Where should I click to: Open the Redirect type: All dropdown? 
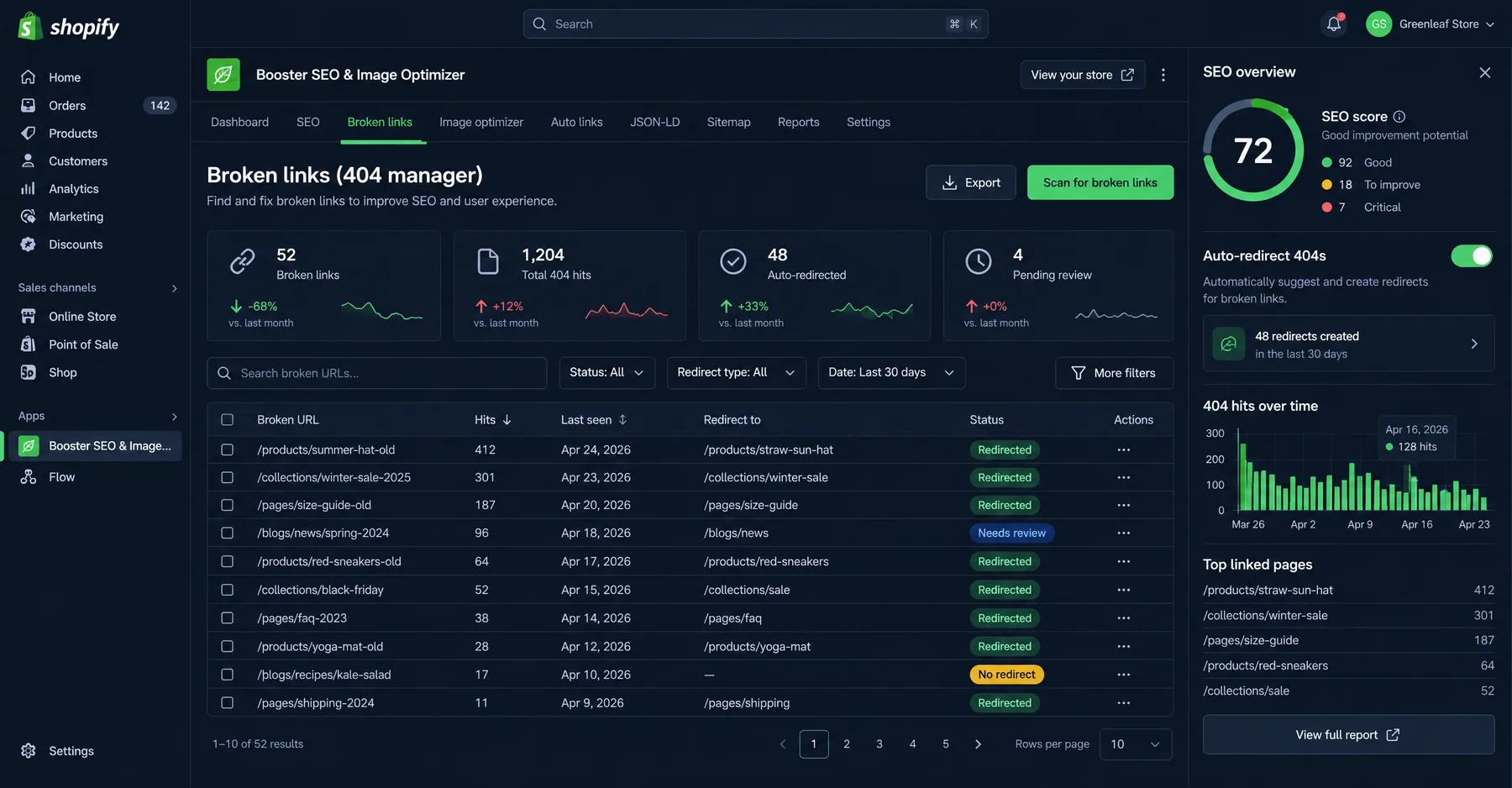click(736, 372)
